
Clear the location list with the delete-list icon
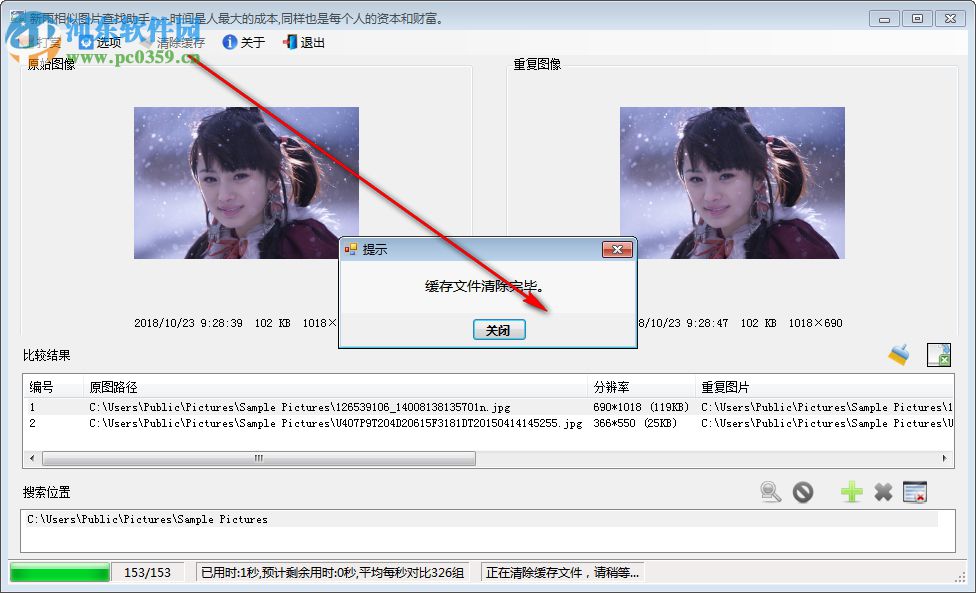click(x=915, y=492)
